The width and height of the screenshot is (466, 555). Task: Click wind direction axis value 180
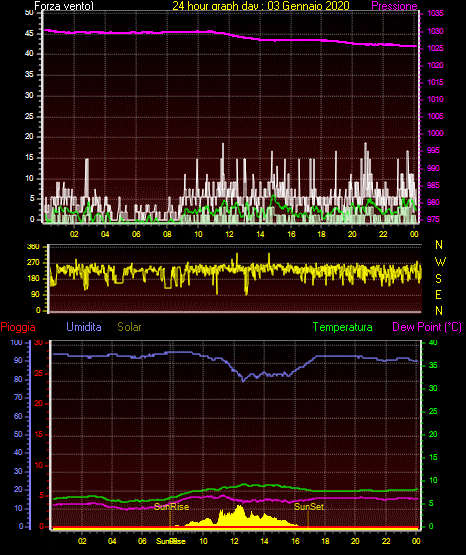(x=33, y=279)
